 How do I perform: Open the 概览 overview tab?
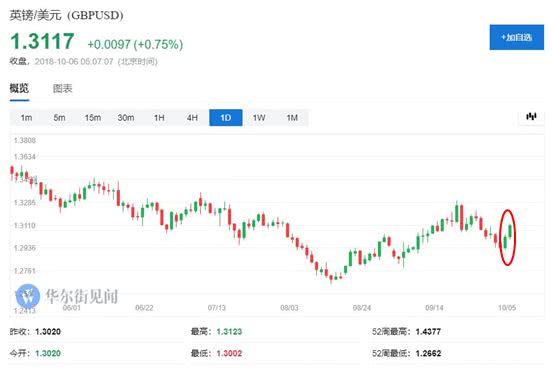pyautogui.click(x=19, y=88)
